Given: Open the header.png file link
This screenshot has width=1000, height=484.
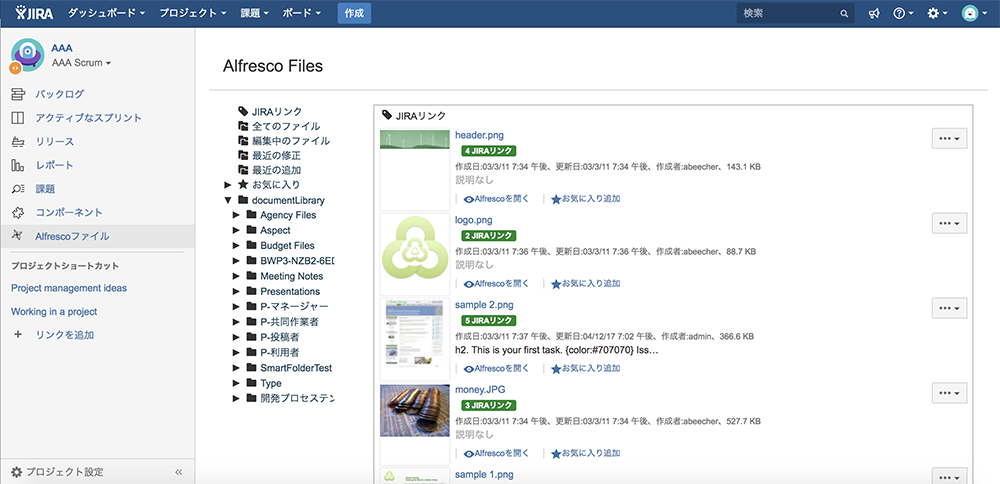Looking at the screenshot, I should click(480, 135).
